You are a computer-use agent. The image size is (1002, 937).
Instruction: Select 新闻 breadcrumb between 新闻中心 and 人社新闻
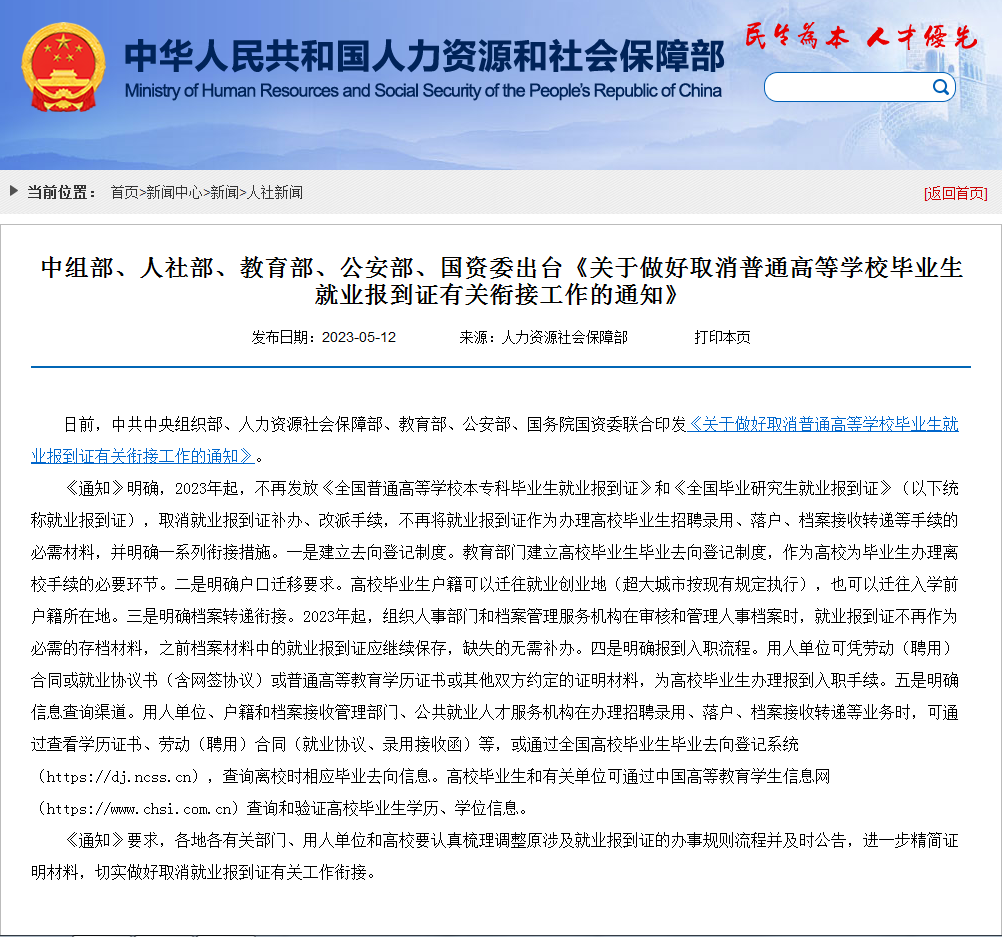pyautogui.click(x=224, y=192)
